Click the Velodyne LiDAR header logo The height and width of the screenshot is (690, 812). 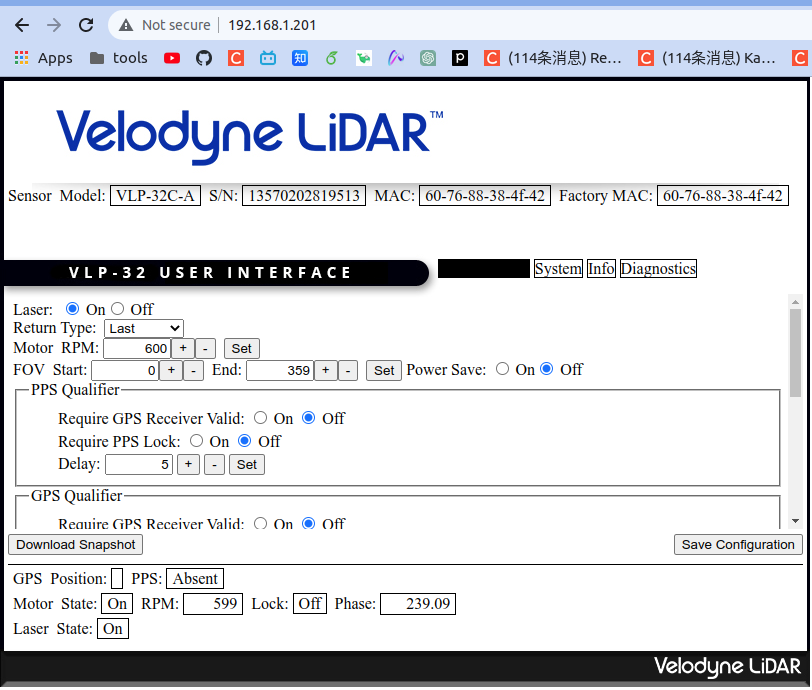(x=250, y=136)
